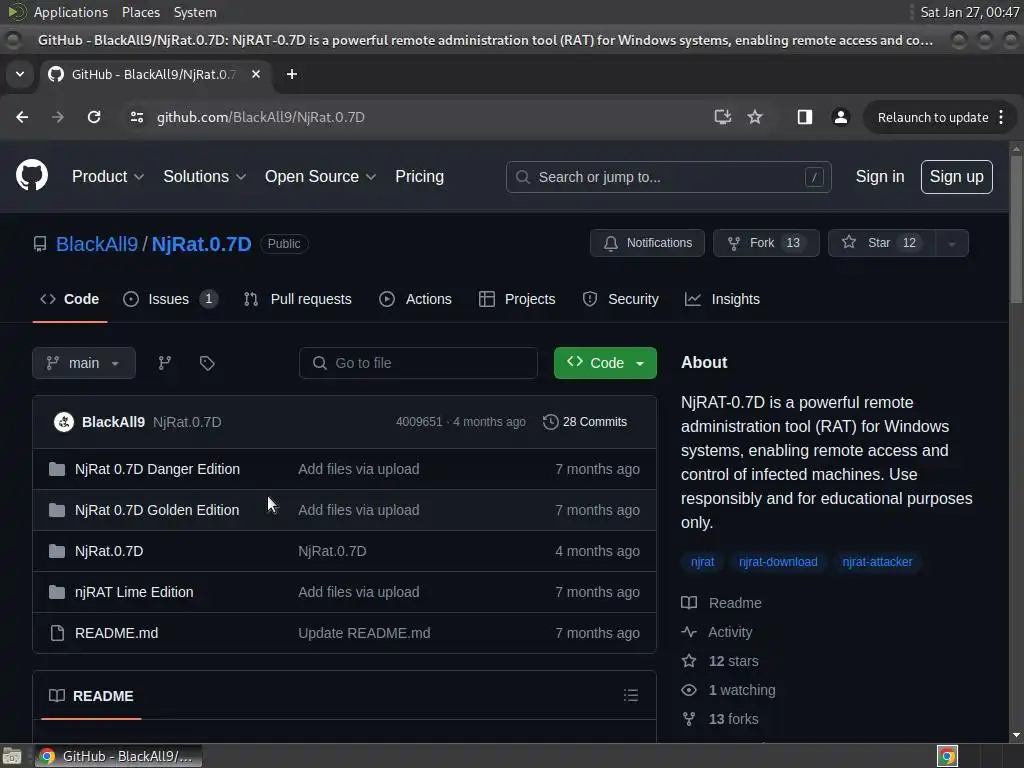Switch to the Issues tab
Image resolution: width=1024 pixels, height=768 pixels.
point(170,299)
